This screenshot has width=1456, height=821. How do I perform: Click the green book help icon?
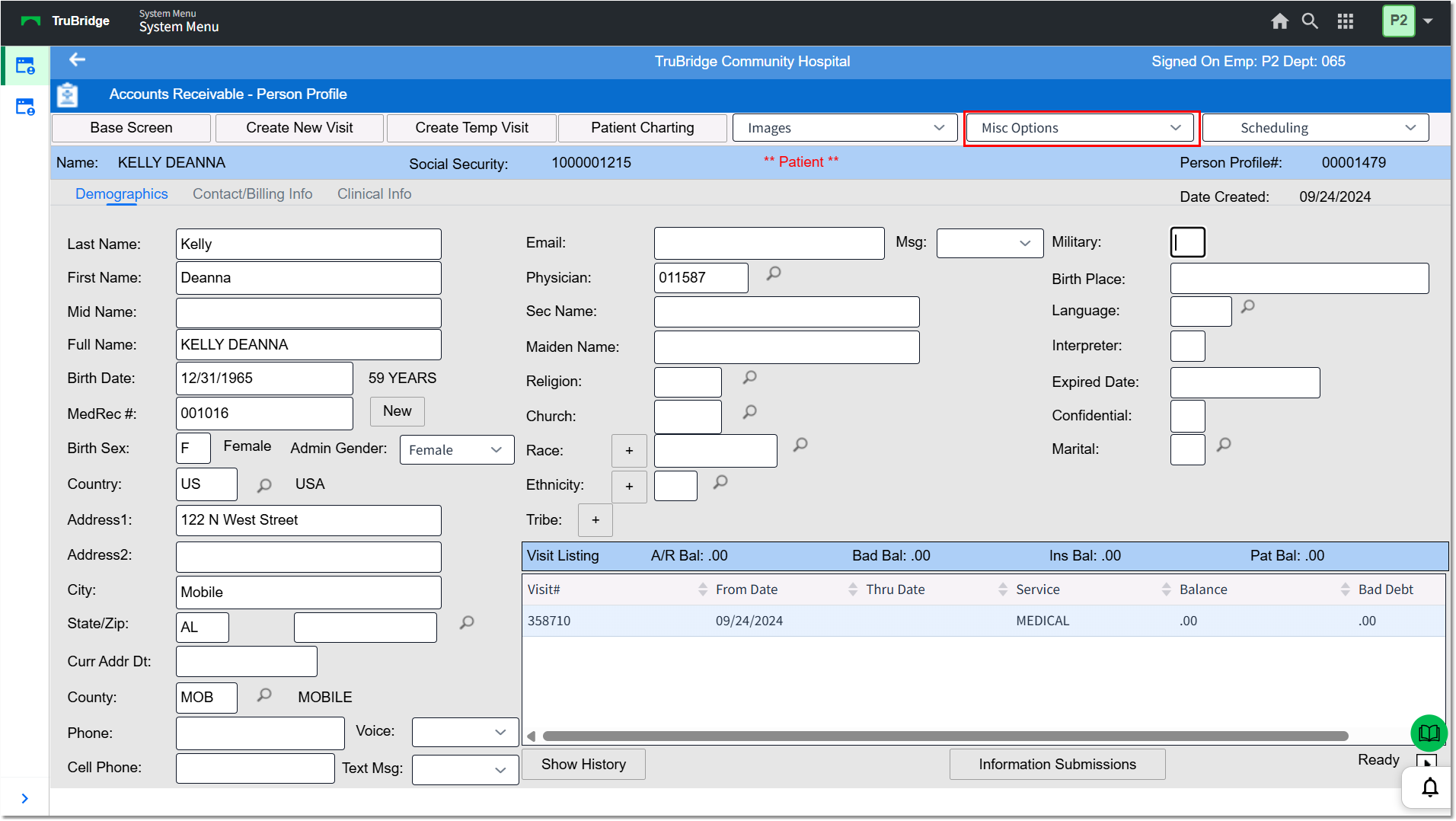[x=1429, y=733]
